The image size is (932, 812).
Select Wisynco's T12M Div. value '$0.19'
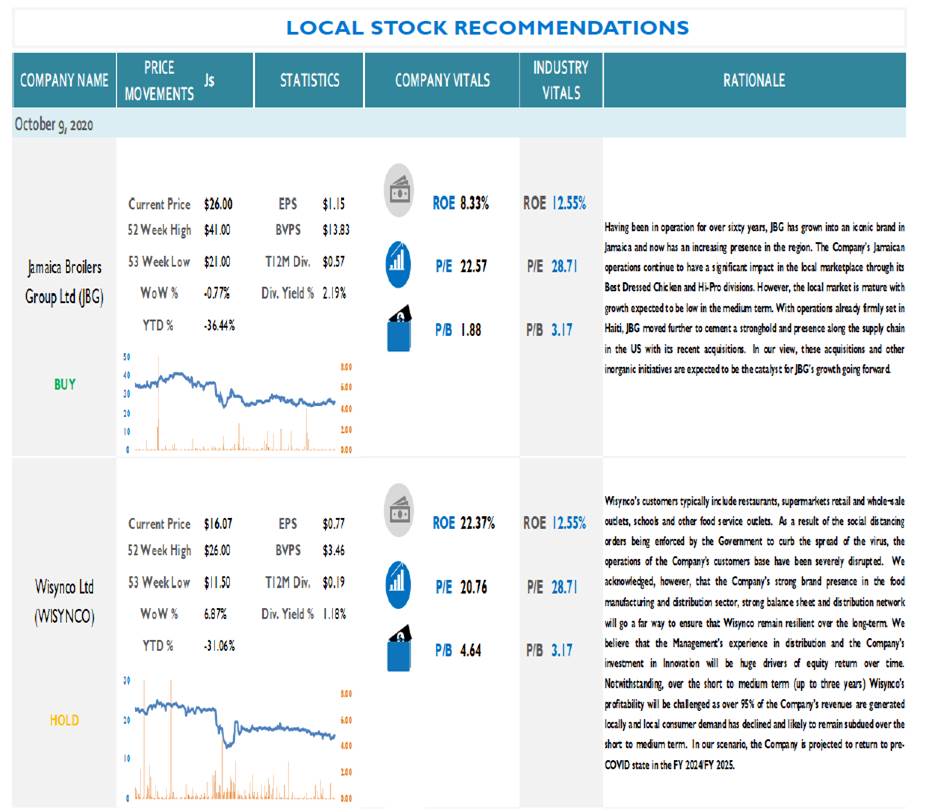tap(333, 582)
